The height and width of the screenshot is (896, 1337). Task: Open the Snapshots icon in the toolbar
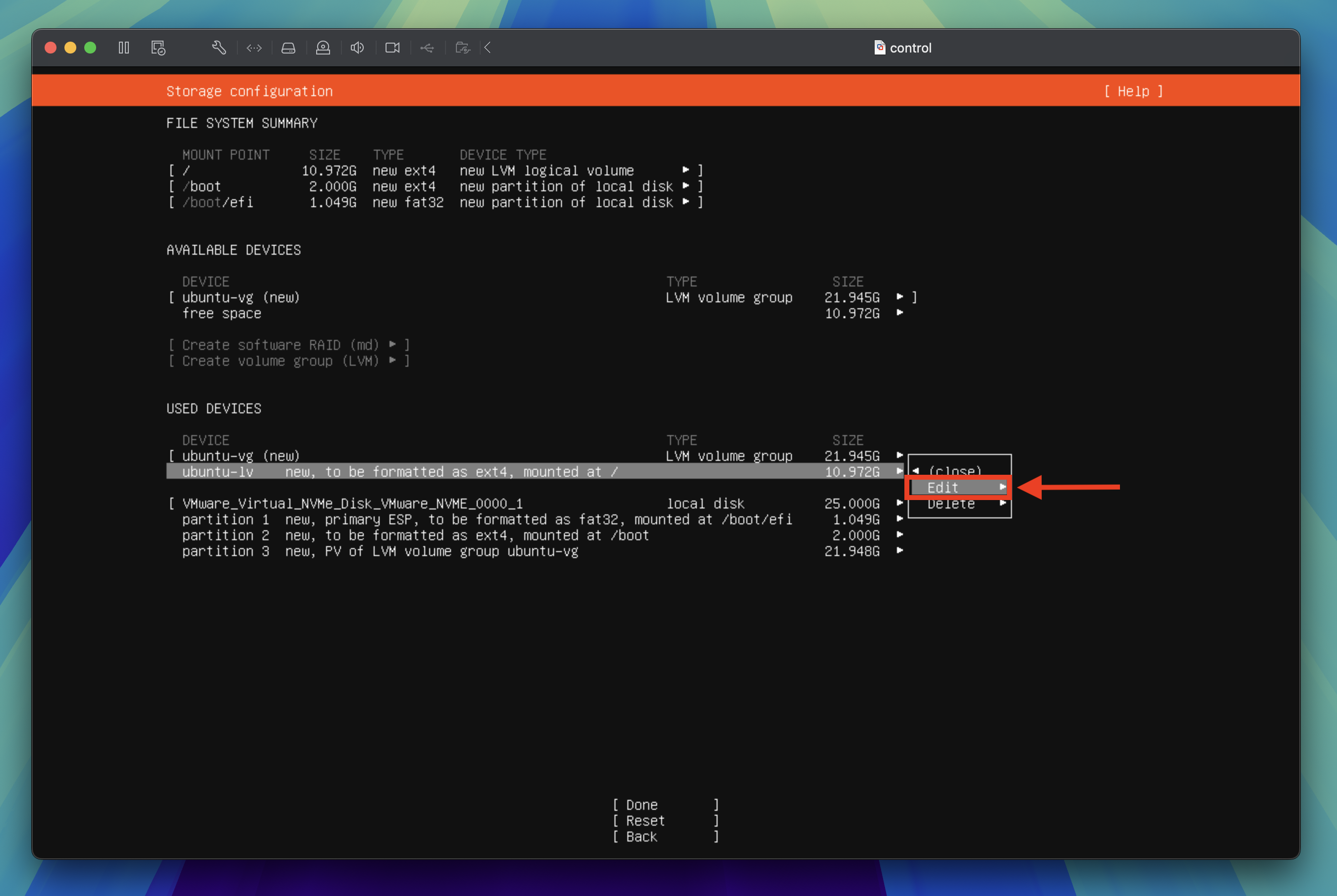(158, 48)
